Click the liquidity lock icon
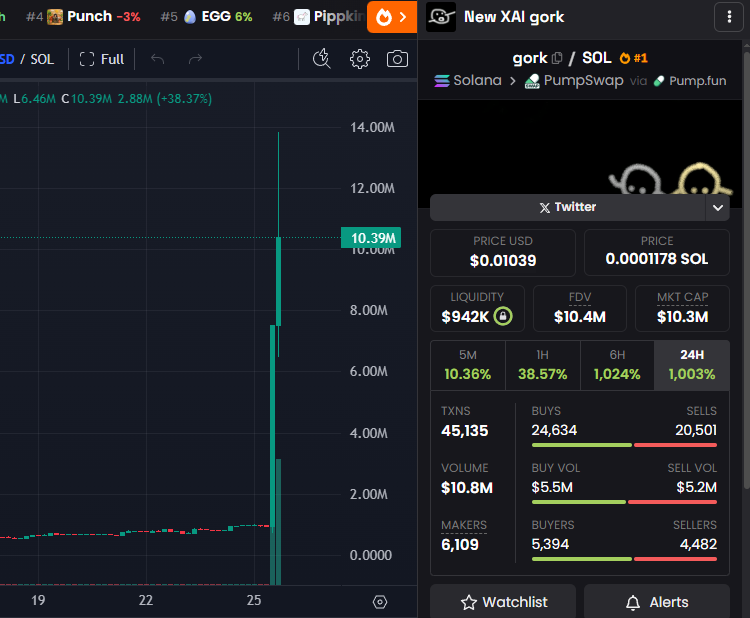 [x=503, y=316]
